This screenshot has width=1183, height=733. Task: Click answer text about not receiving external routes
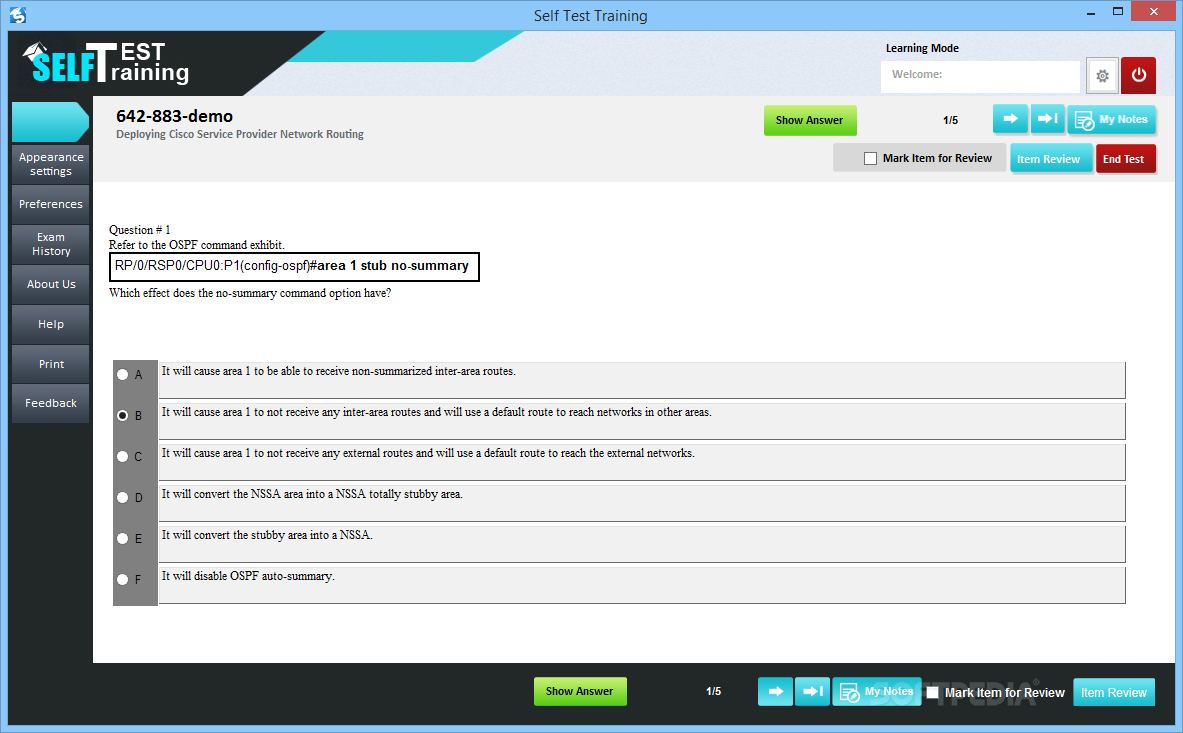pyautogui.click(x=428, y=453)
